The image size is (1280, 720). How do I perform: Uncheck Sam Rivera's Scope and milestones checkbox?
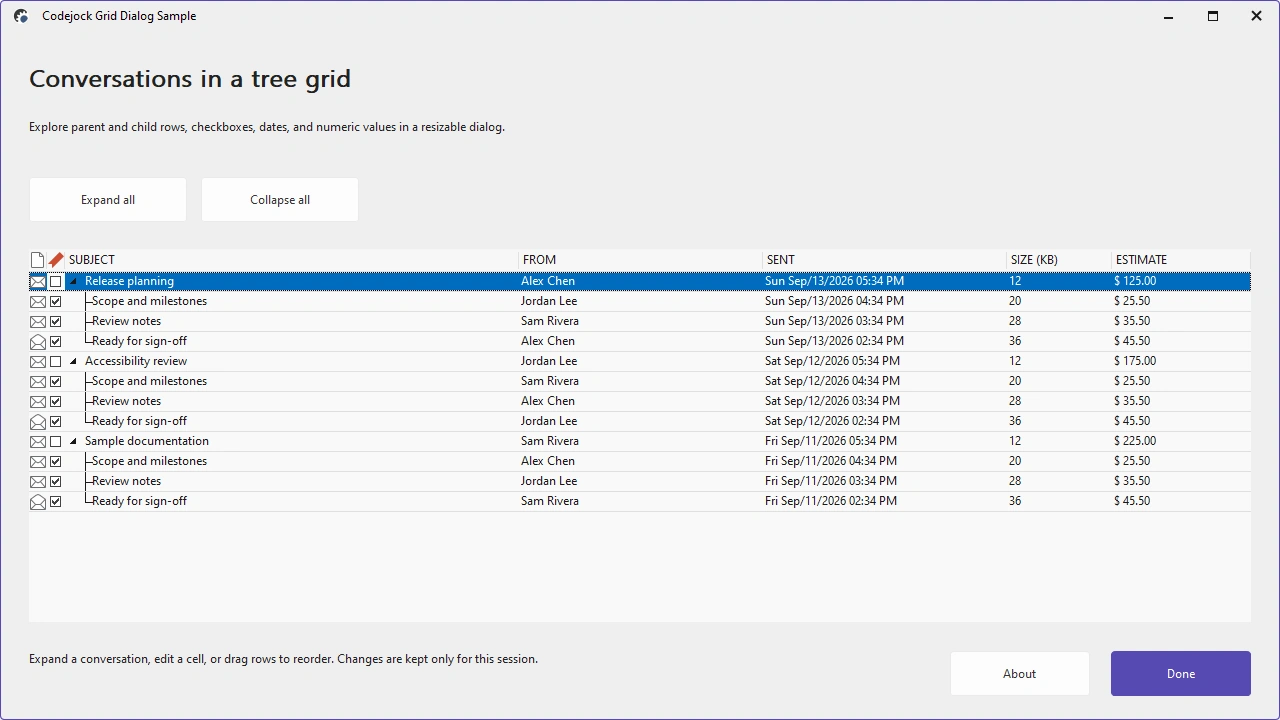tap(56, 382)
